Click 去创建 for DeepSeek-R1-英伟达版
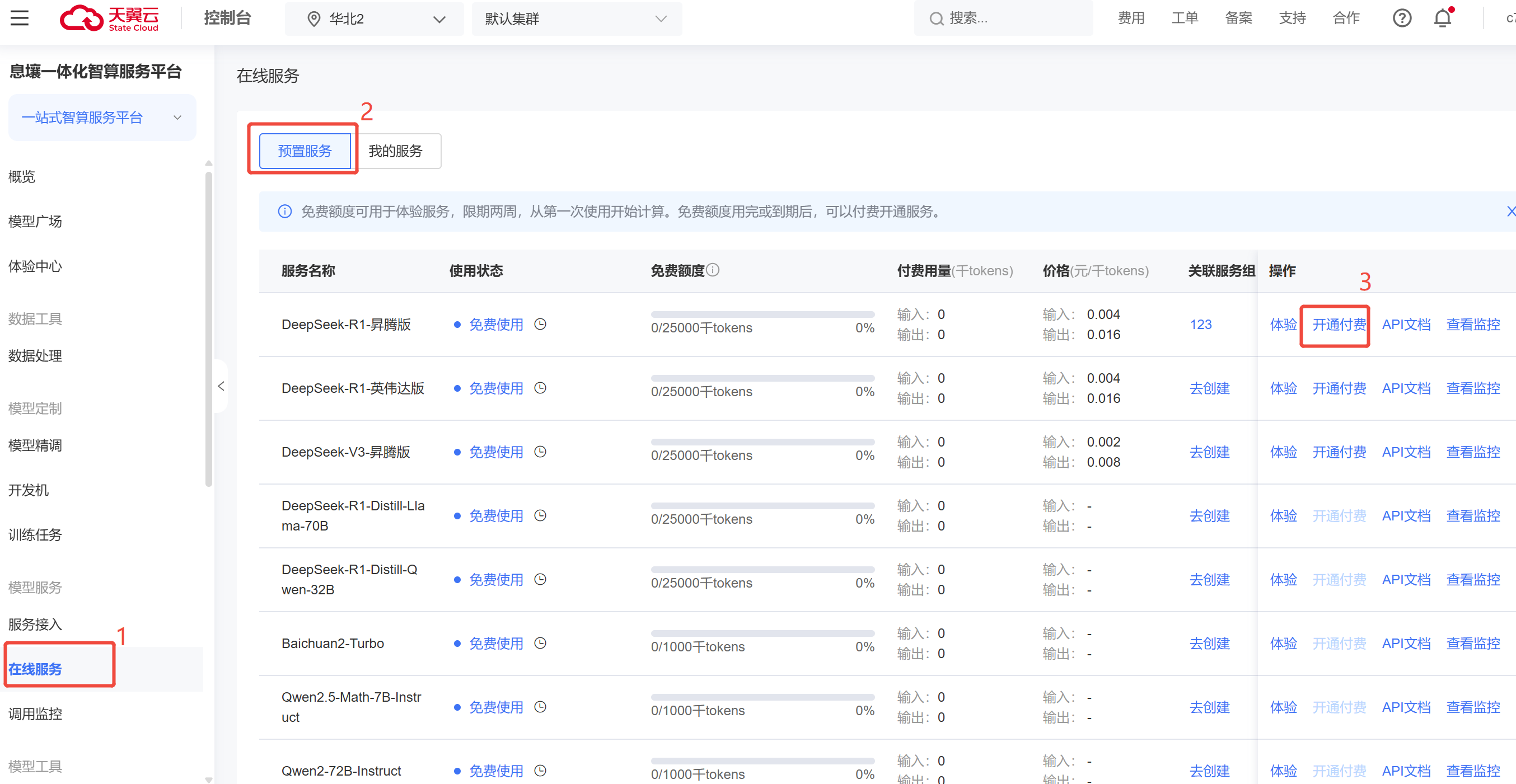 click(1210, 388)
